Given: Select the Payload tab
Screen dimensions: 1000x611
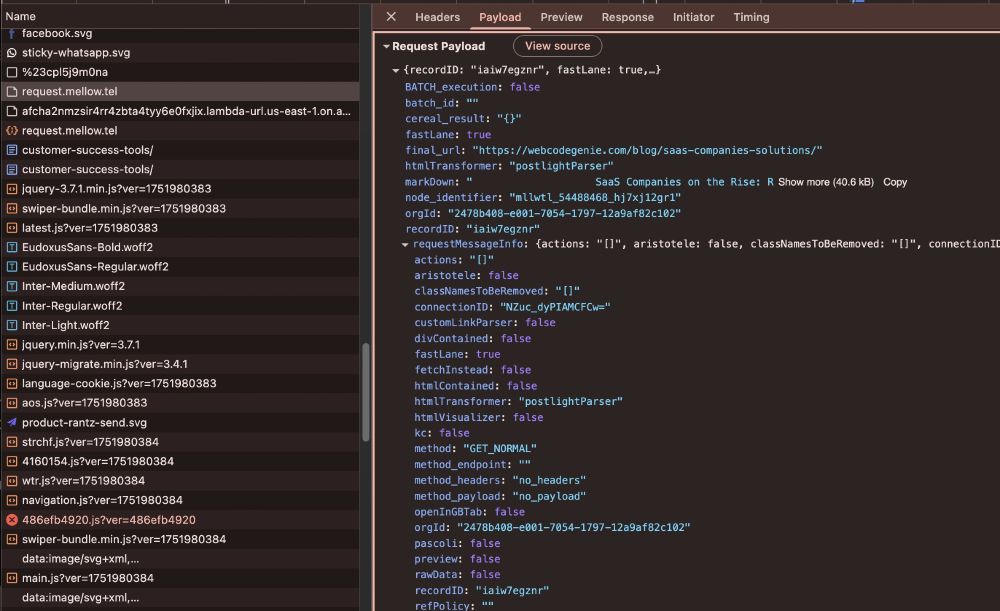Looking at the screenshot, I should 500,17.
